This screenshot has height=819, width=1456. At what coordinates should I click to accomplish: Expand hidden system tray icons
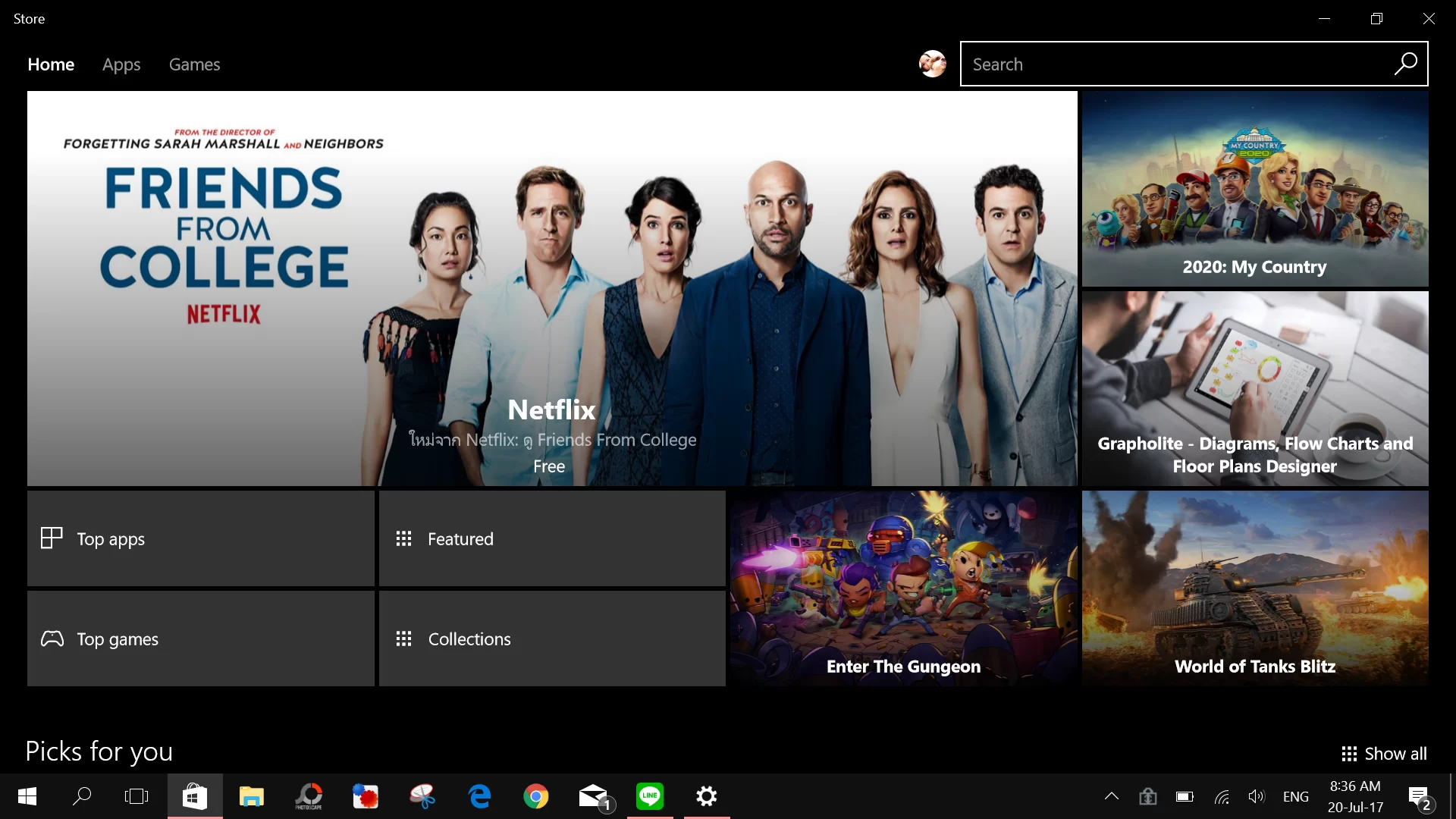(x=1111, y=796)
